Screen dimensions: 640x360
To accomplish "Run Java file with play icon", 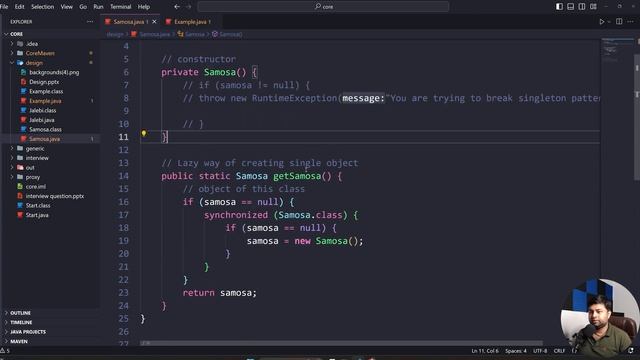I will tap(601, 22).
